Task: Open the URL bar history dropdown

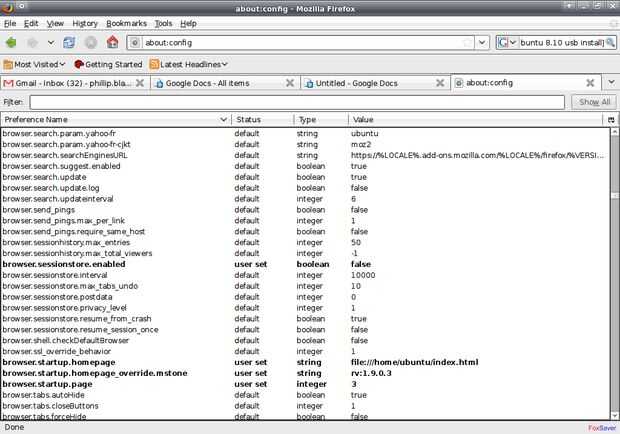Action: click(x=482, y=42)
